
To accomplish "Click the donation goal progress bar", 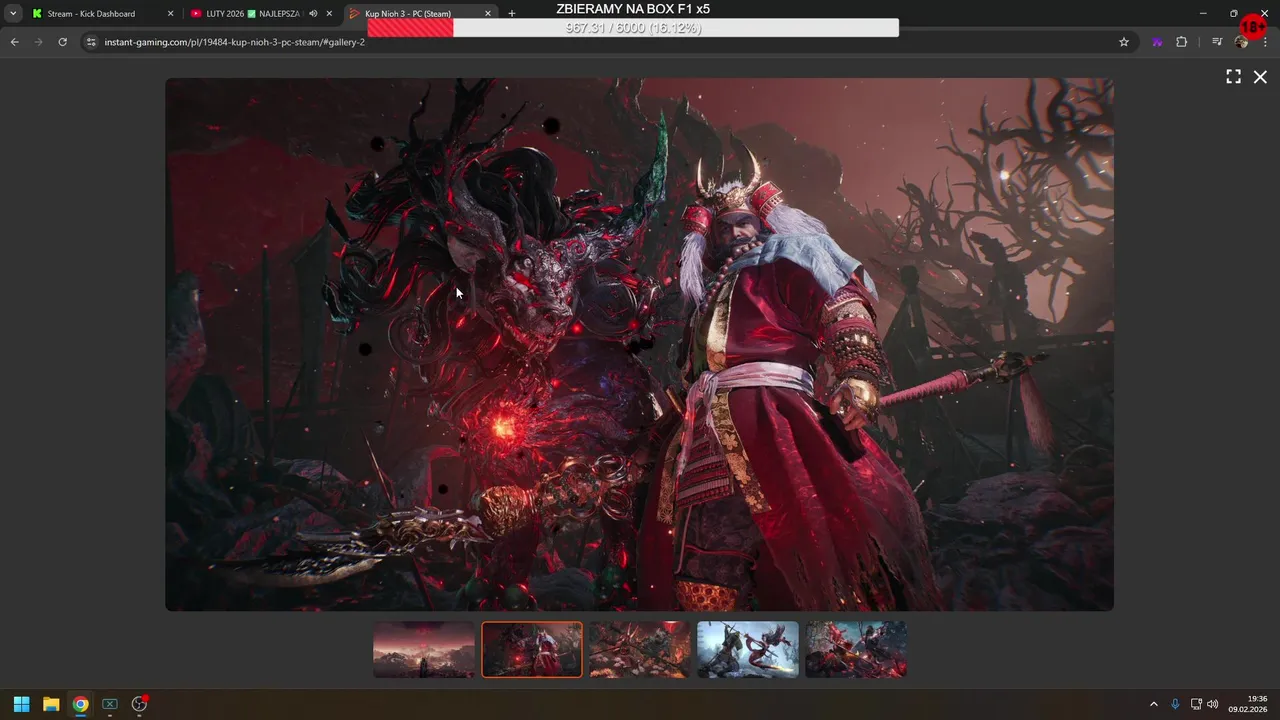I will click(633, 28).
